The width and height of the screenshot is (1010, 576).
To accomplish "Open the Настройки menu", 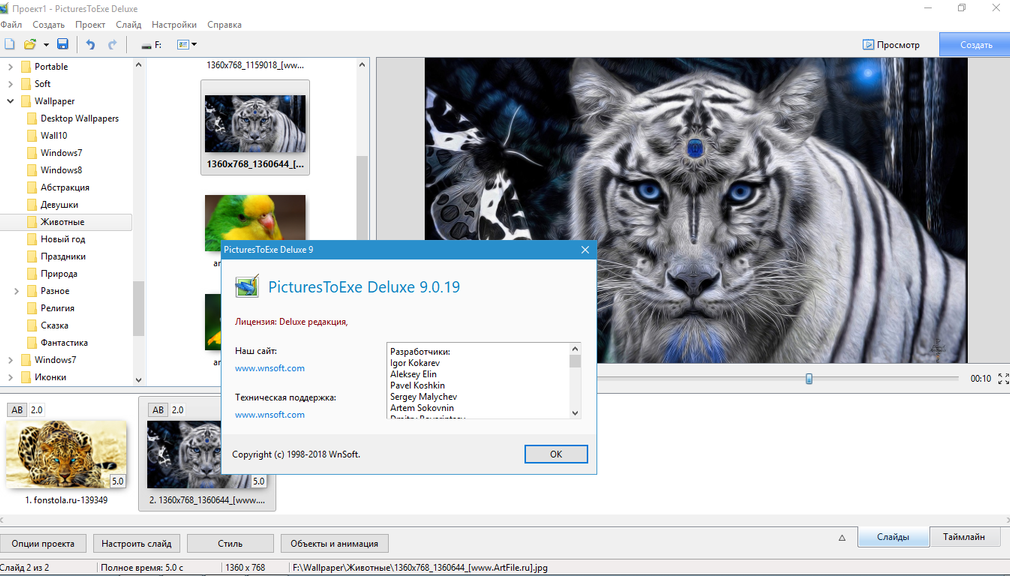I will point(174,24).
